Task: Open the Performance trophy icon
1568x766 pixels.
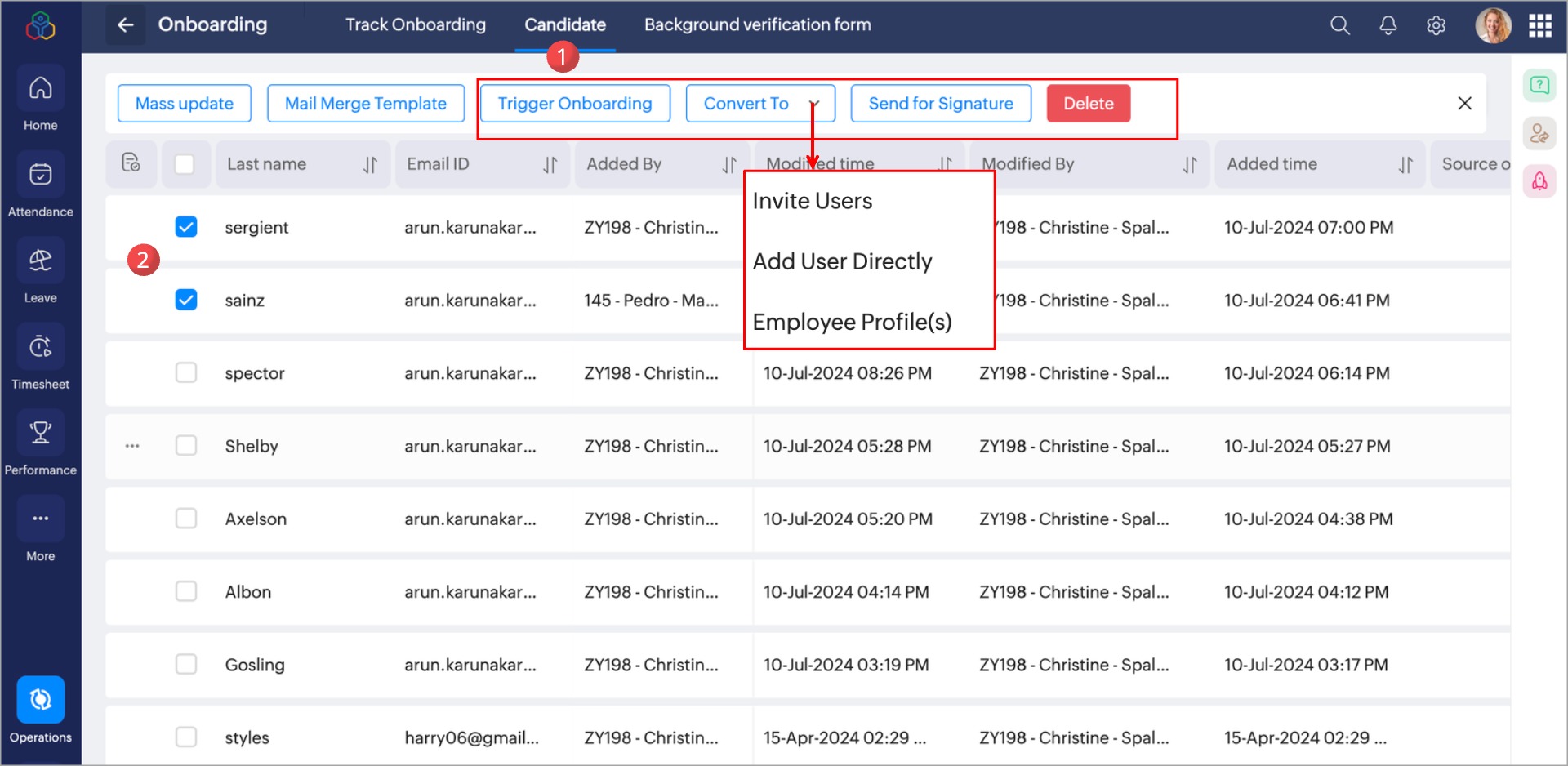Action: point(40,433)
